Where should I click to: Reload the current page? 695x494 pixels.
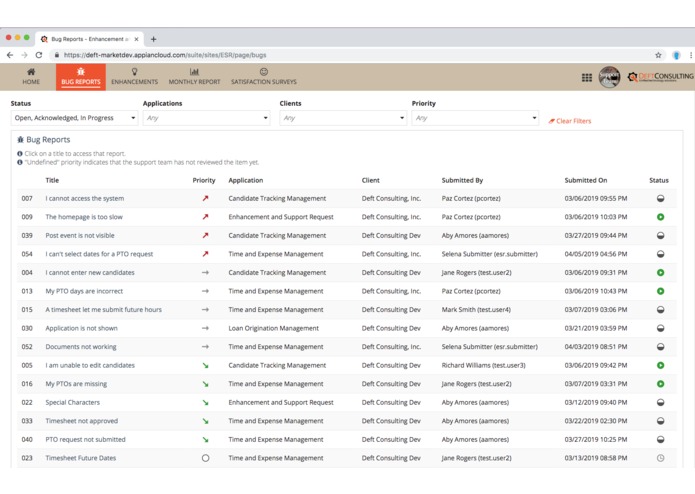[39, 55]
